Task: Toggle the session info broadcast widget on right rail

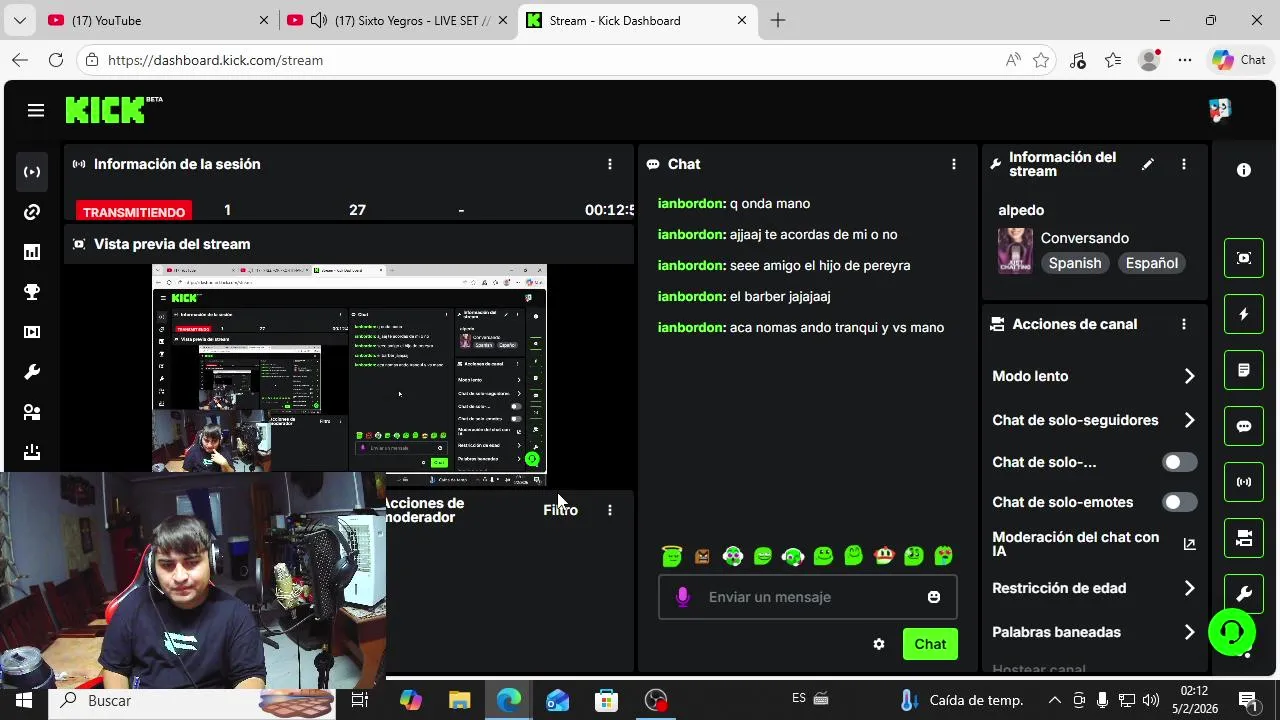Action: [x=1244, y=482]
